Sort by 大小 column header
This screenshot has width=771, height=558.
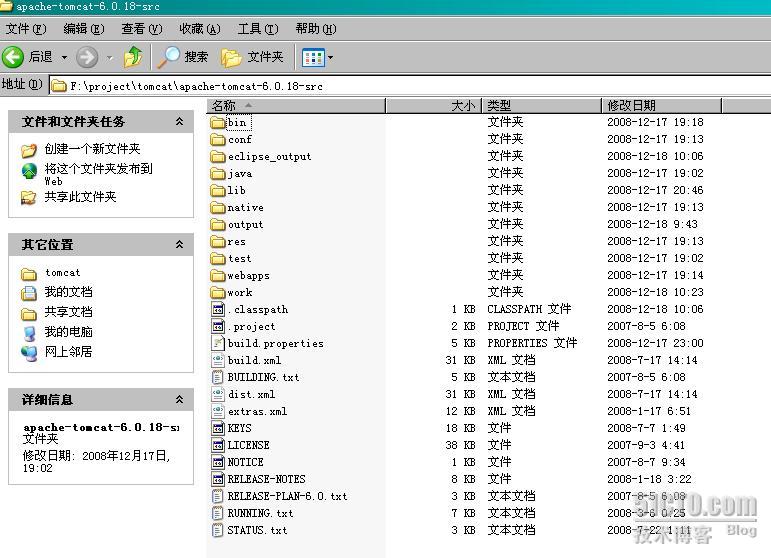434,106
